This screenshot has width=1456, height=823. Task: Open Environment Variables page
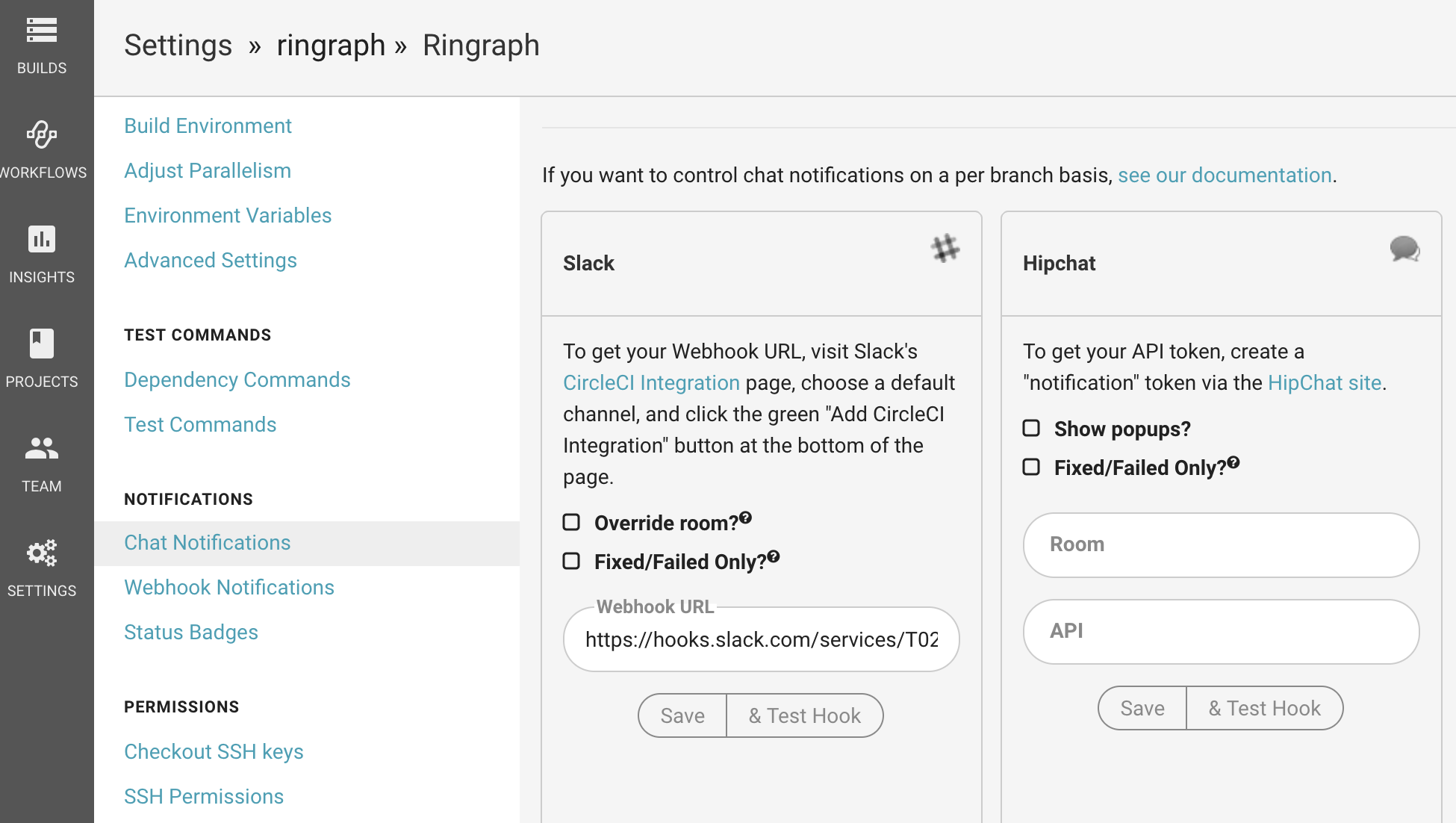click(228, 215)
